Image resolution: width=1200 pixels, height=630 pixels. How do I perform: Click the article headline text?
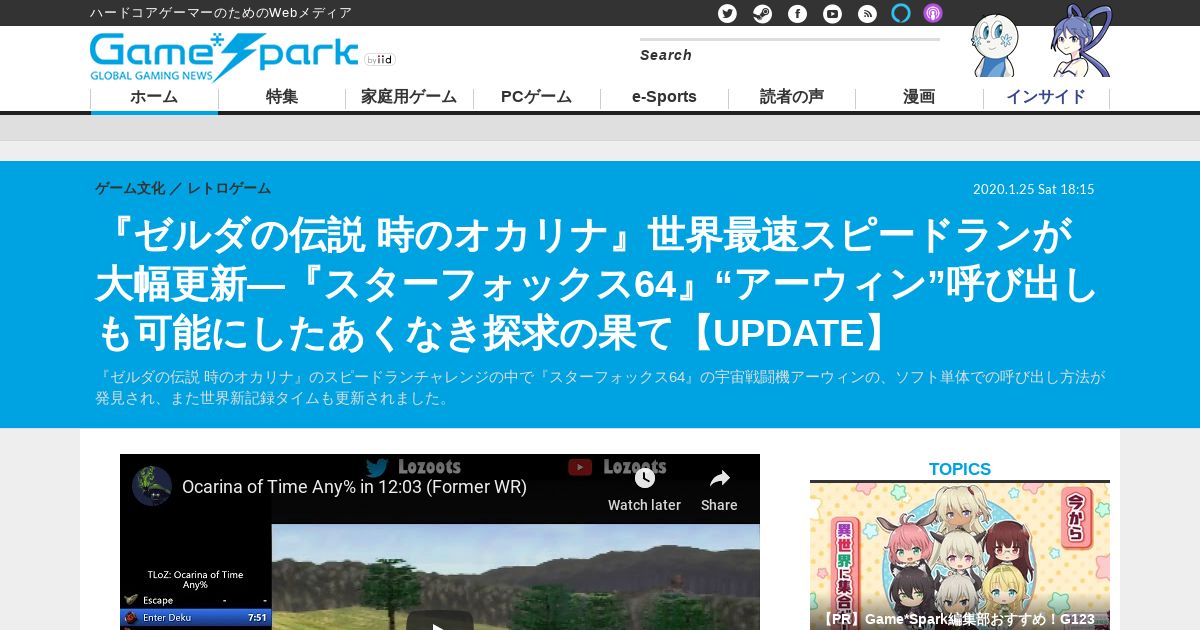tap(597, 285)
